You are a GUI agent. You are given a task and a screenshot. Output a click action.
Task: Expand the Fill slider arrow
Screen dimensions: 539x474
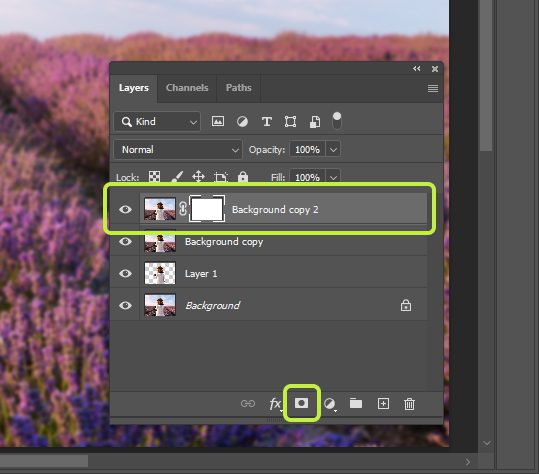[x=333, y=177]
